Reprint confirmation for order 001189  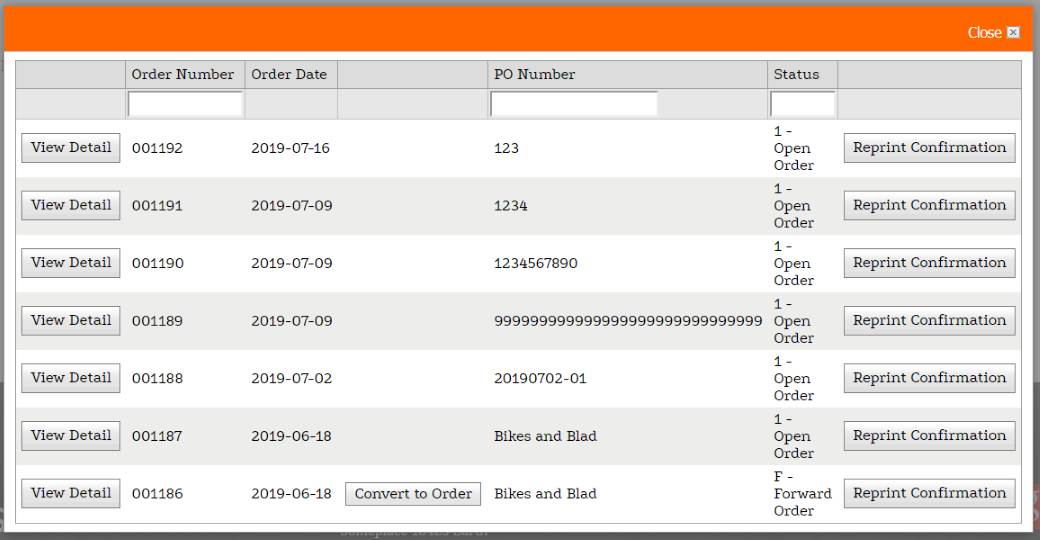point(929,321)
